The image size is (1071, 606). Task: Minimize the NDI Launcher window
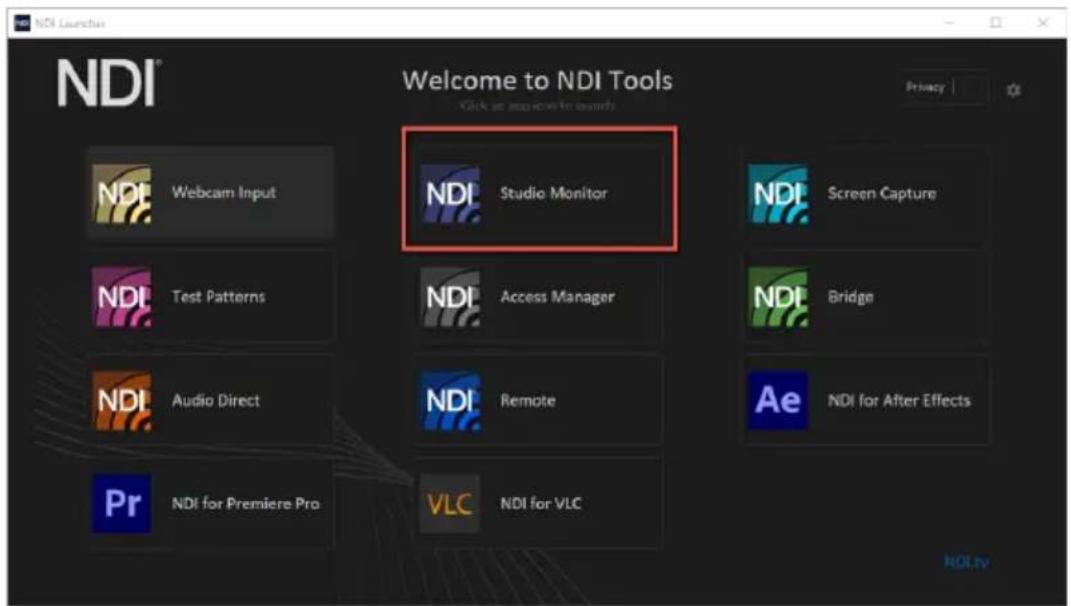pos(949,23)
